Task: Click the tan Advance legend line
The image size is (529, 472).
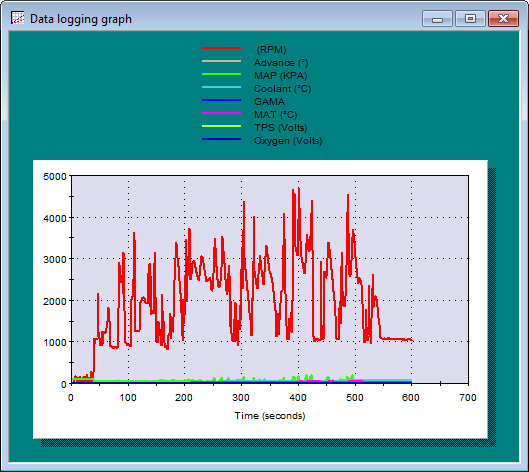Action: click(221, 61)
